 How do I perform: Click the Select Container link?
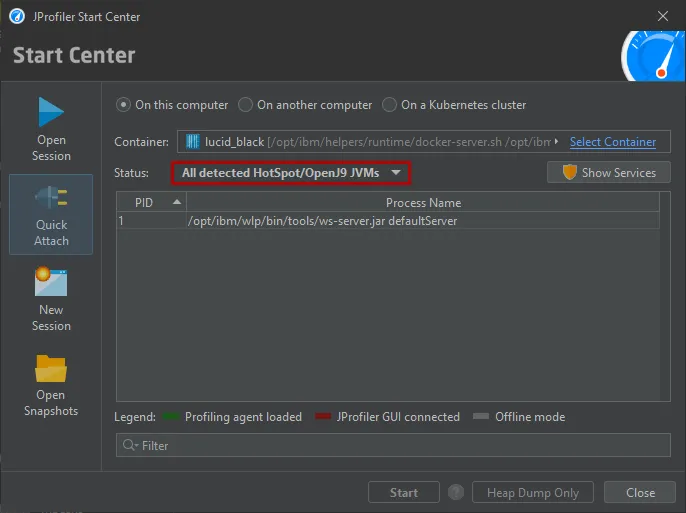click(612, 142)
